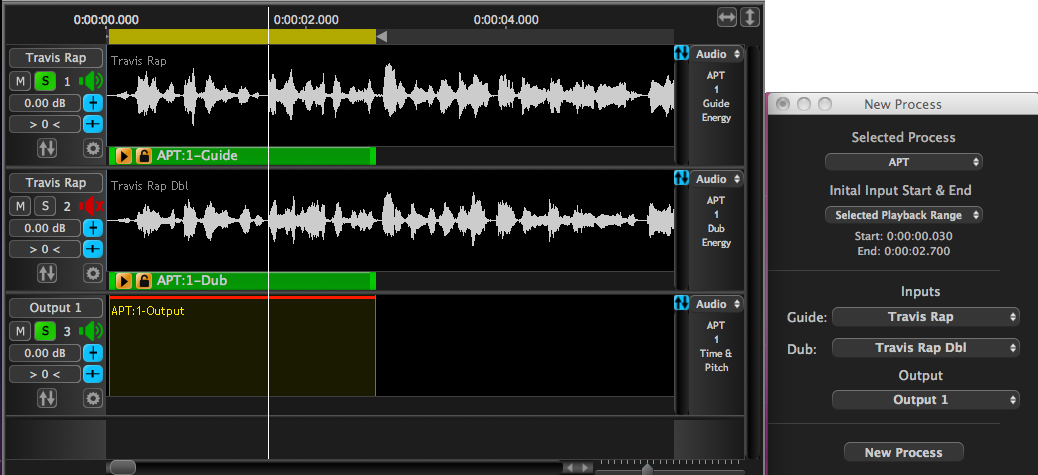Click track 2 up-down arrows icon
The height and width of the screenshot is (475, 1038).
click(x=47, y=273)
